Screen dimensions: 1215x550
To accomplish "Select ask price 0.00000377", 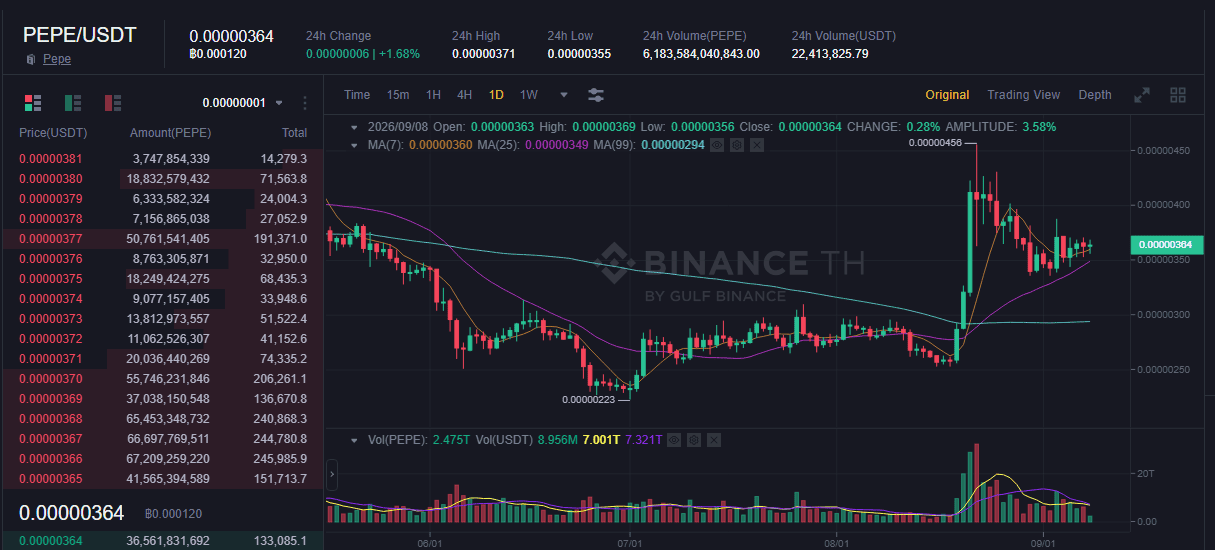I will coord(51,238).
